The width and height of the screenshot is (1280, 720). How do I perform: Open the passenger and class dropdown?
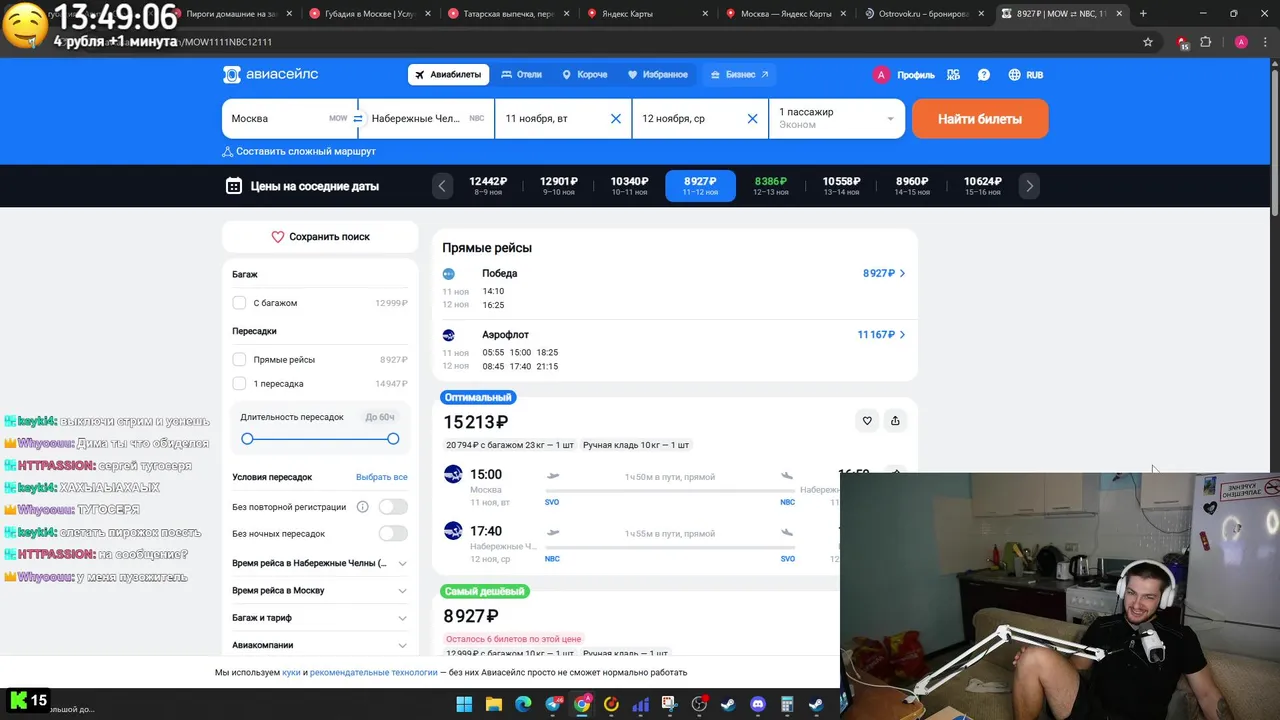pos(836,118)
